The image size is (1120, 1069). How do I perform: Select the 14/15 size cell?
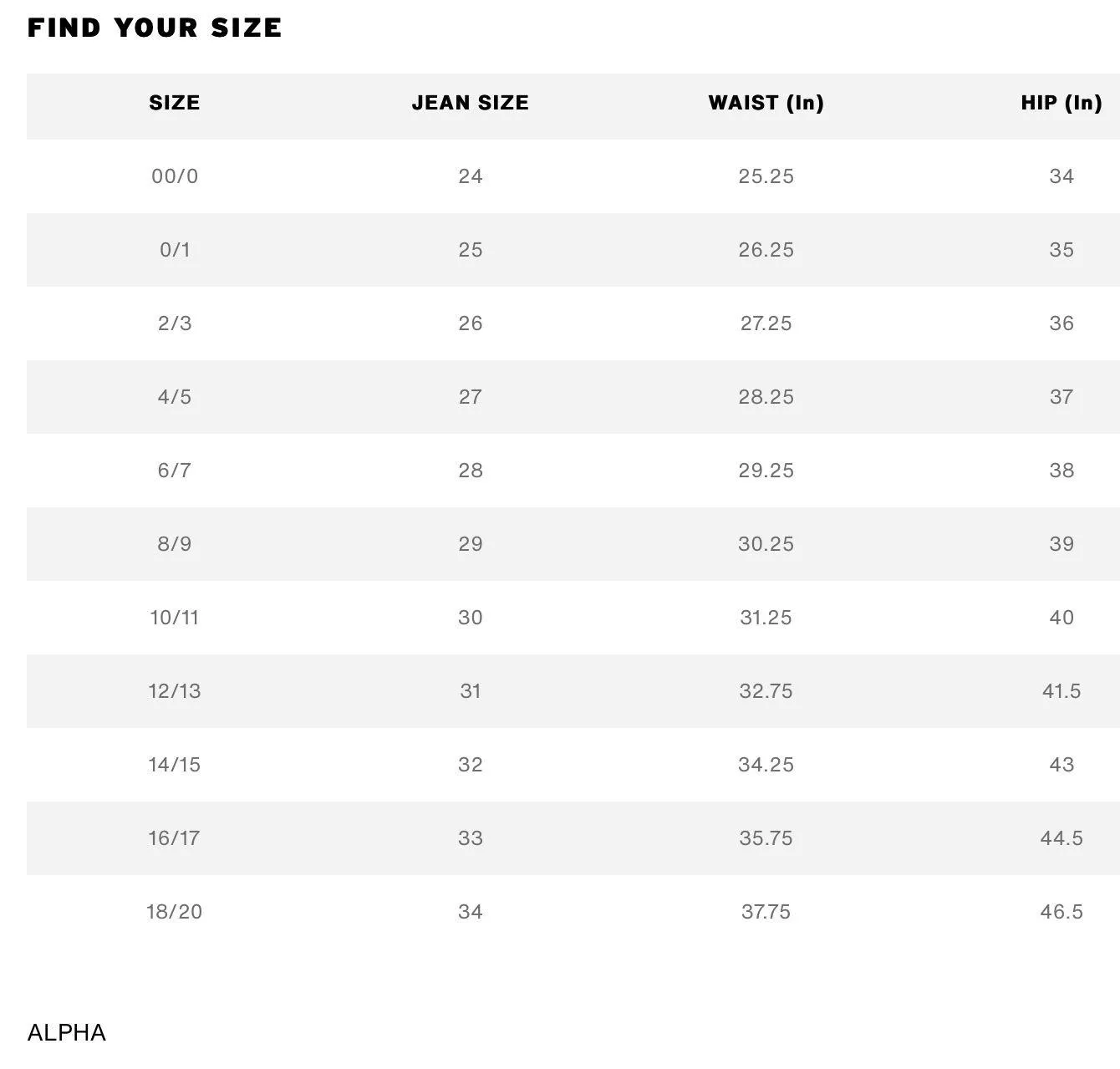pyautogui.click(x=175, y=765)
